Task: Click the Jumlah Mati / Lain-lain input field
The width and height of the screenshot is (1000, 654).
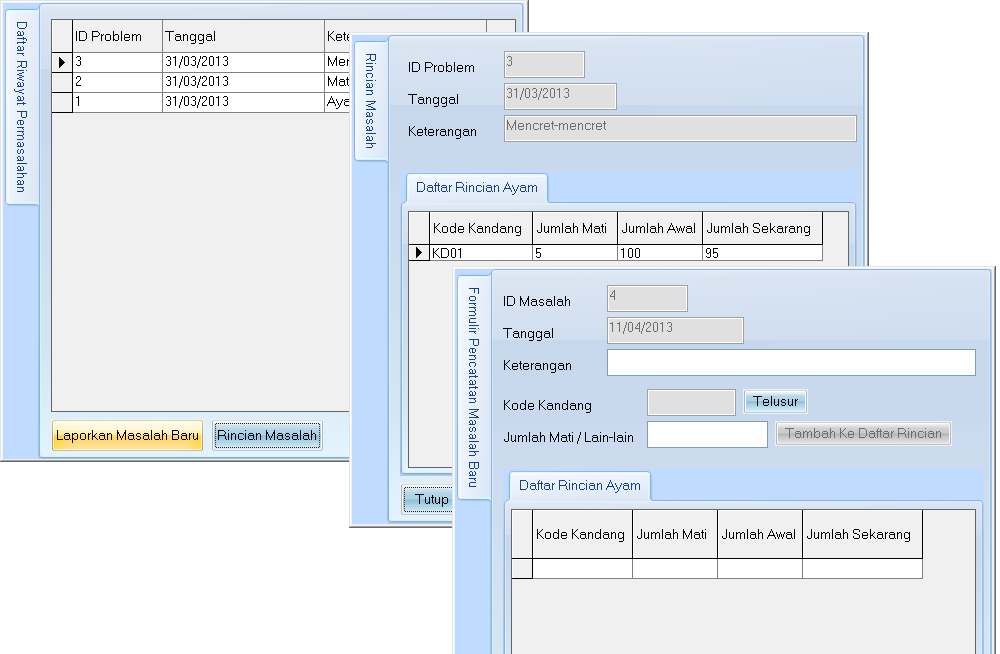Action: (707, 435)
